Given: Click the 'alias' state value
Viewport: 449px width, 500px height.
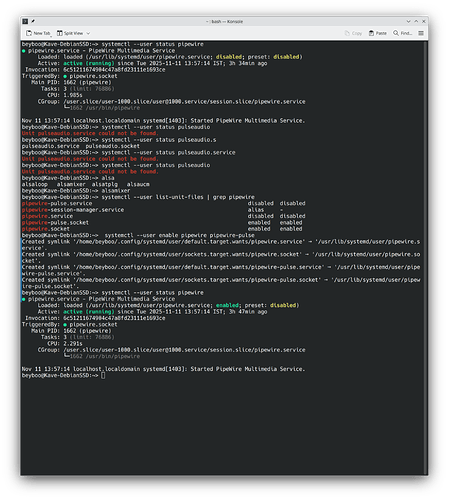Looking at the screenshot, I should [256, 210].
